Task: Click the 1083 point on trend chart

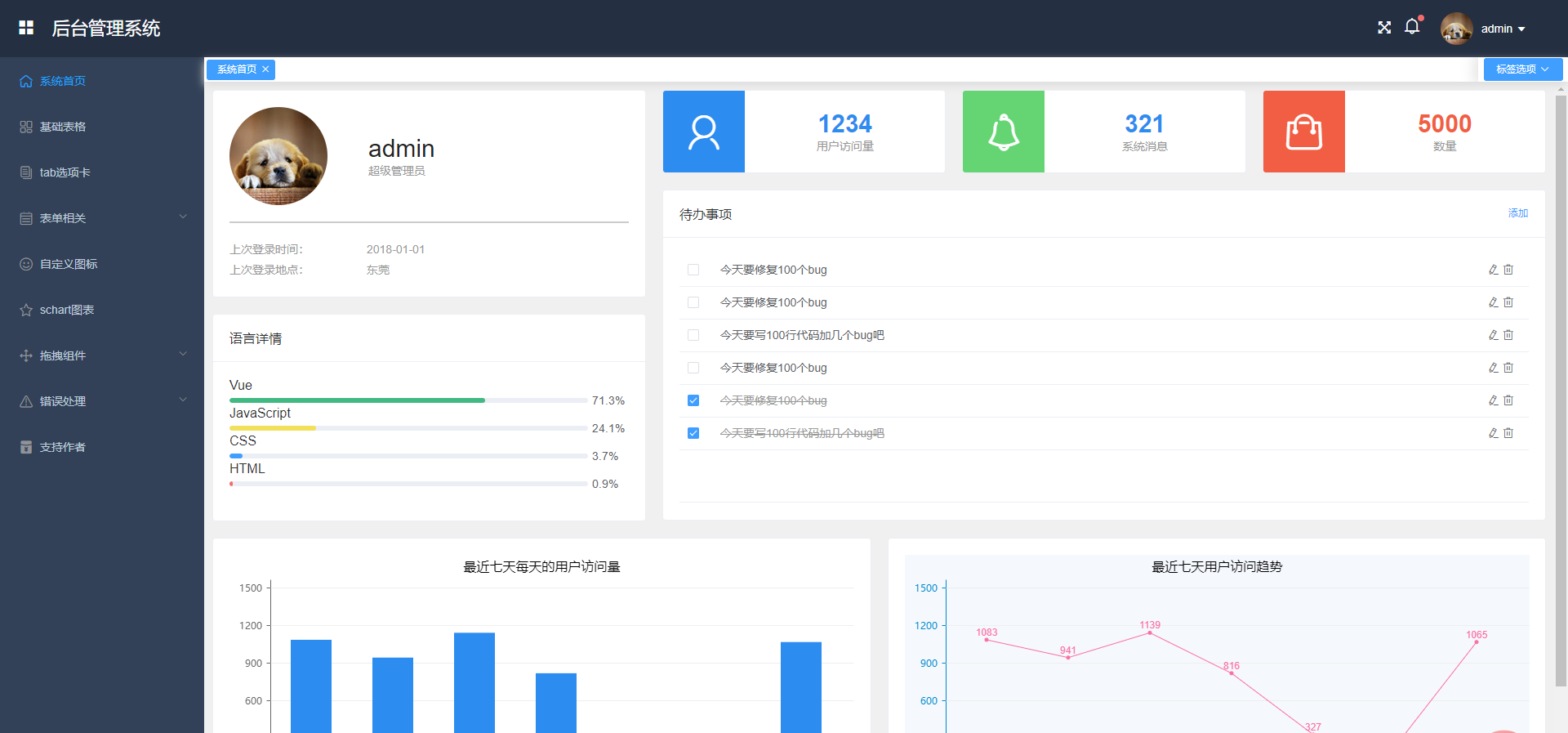Action: [x=987, y=640]
